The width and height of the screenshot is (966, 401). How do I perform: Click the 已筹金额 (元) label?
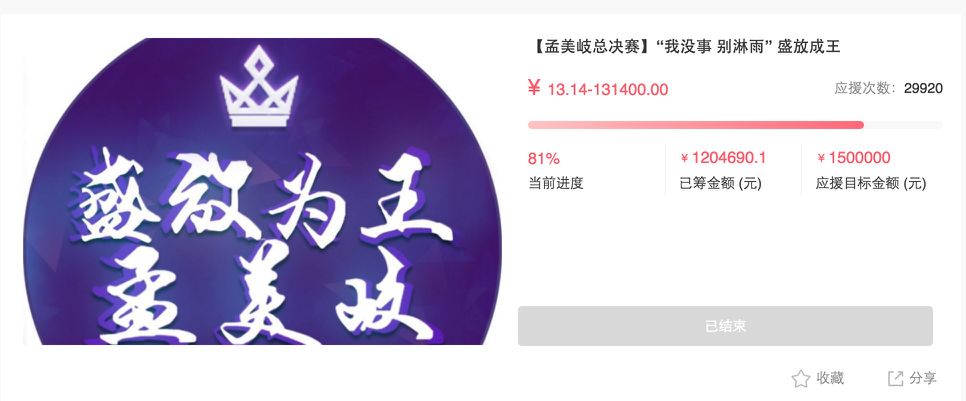pos(720,184)
